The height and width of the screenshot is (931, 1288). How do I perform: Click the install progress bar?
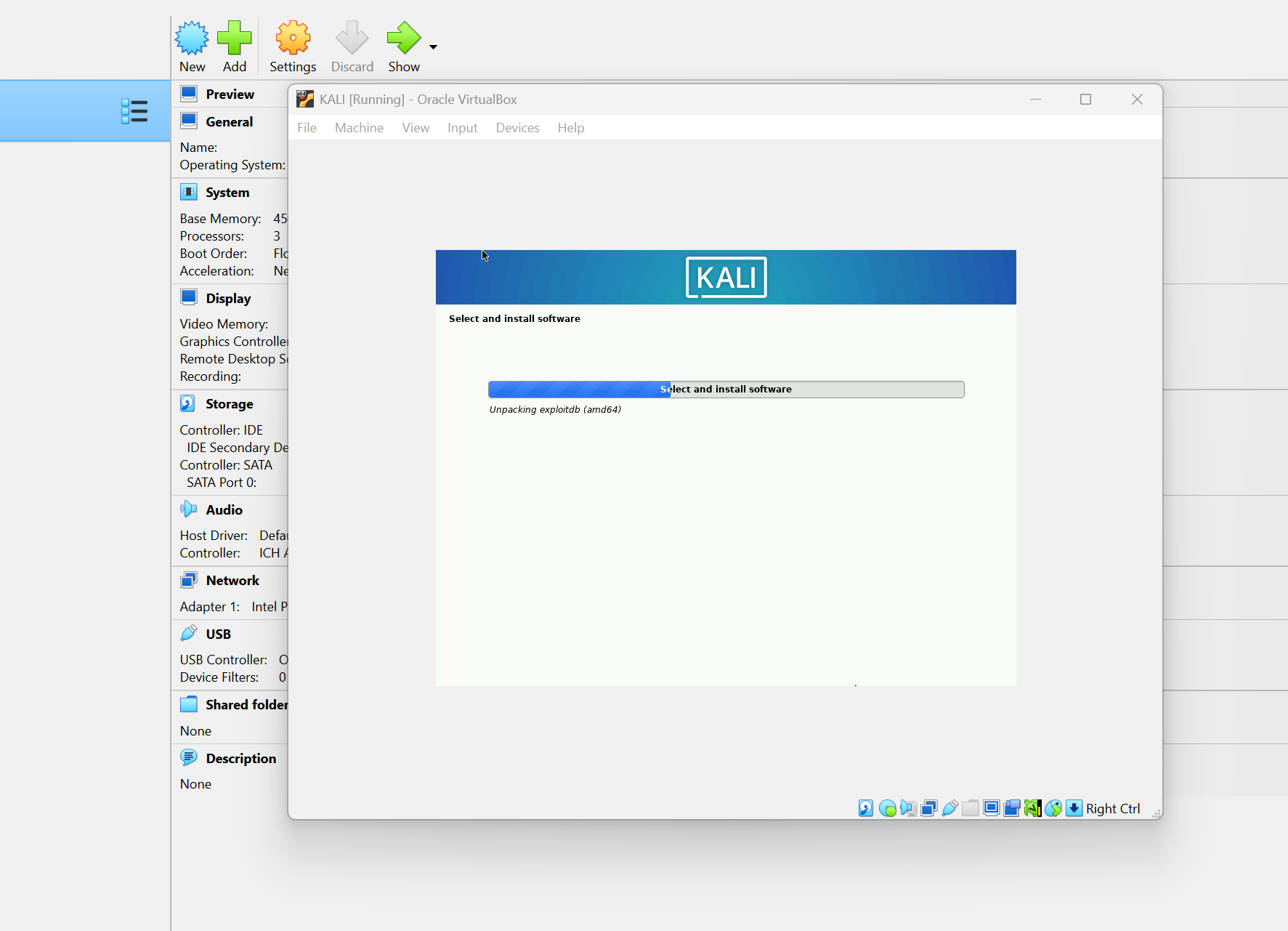(x=726, y=390)
